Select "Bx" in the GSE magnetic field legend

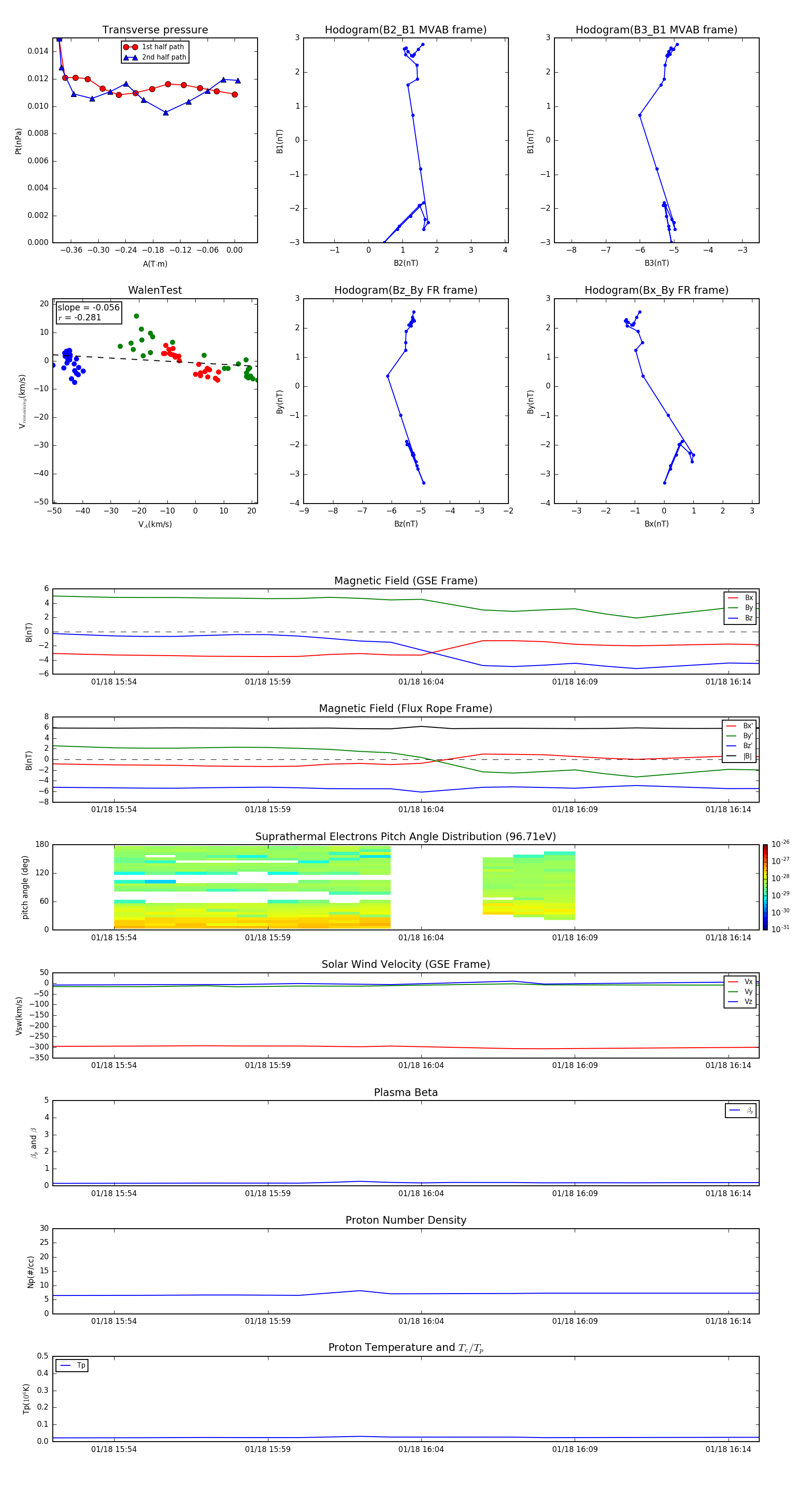[740, 598]
